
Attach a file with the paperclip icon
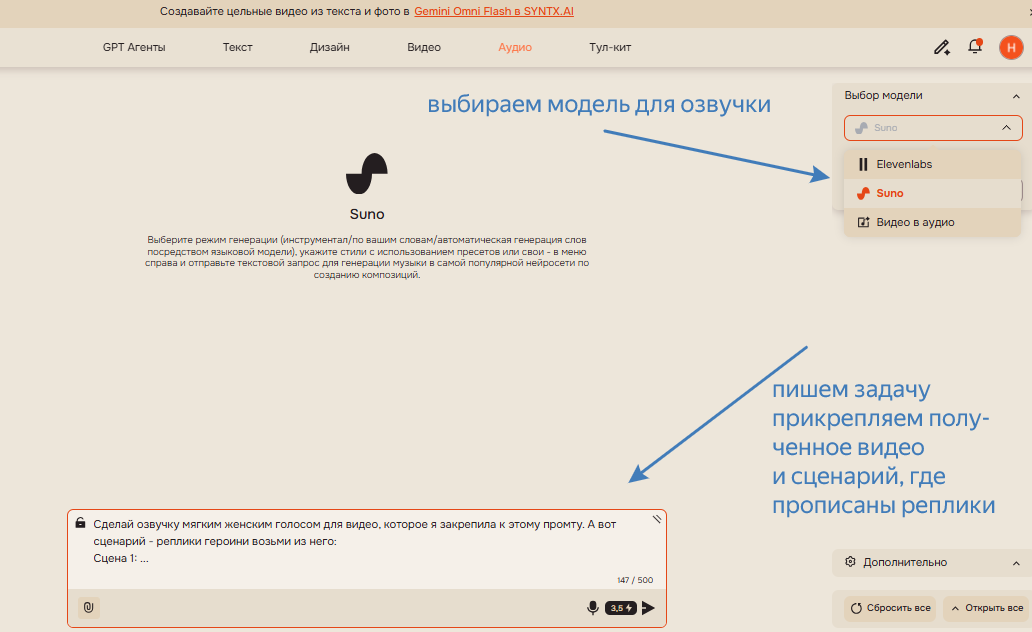(x=89, y=608)
